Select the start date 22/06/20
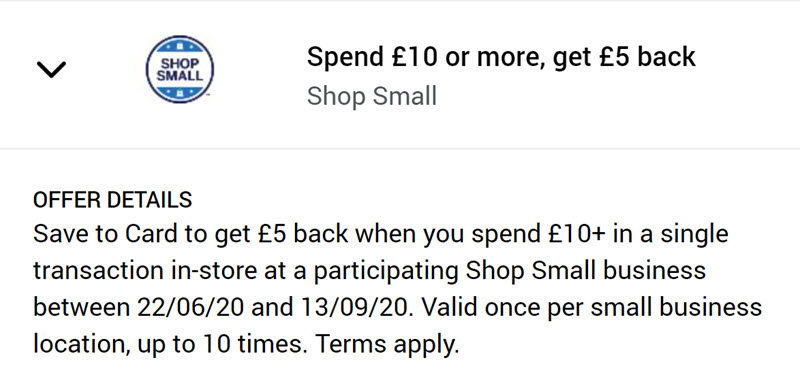Viewport: 800px width, 390px height. tap(191, 308)
